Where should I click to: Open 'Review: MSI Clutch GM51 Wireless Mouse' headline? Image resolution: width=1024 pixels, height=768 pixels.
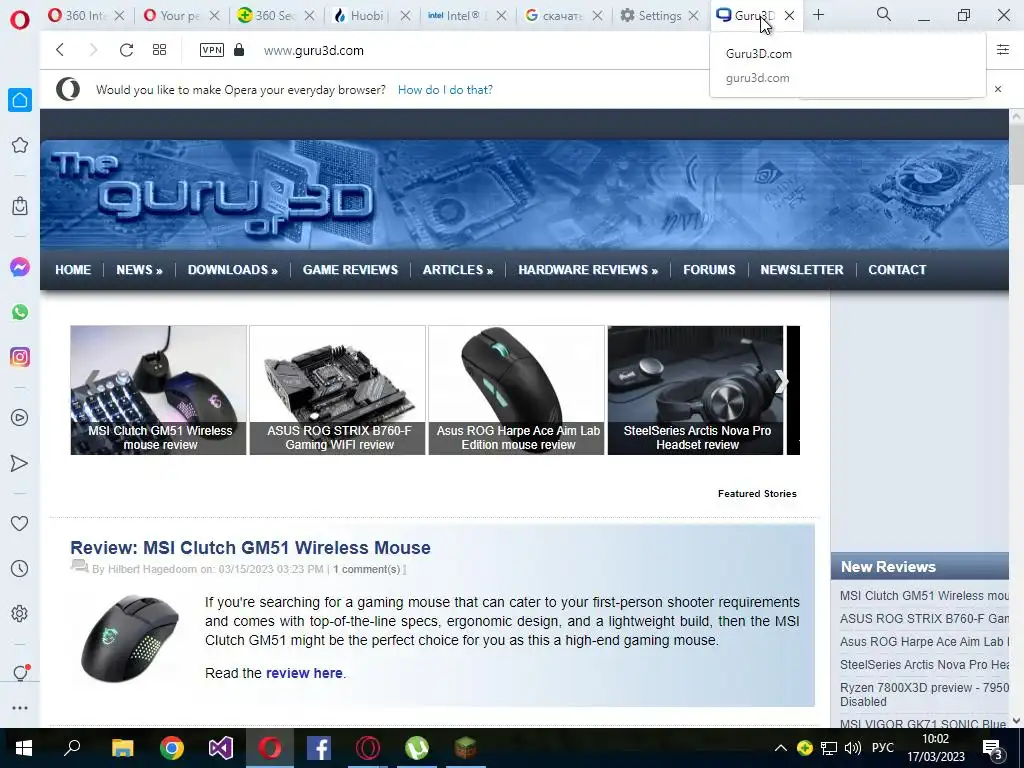pyautogui.click(x=250, y=547)
